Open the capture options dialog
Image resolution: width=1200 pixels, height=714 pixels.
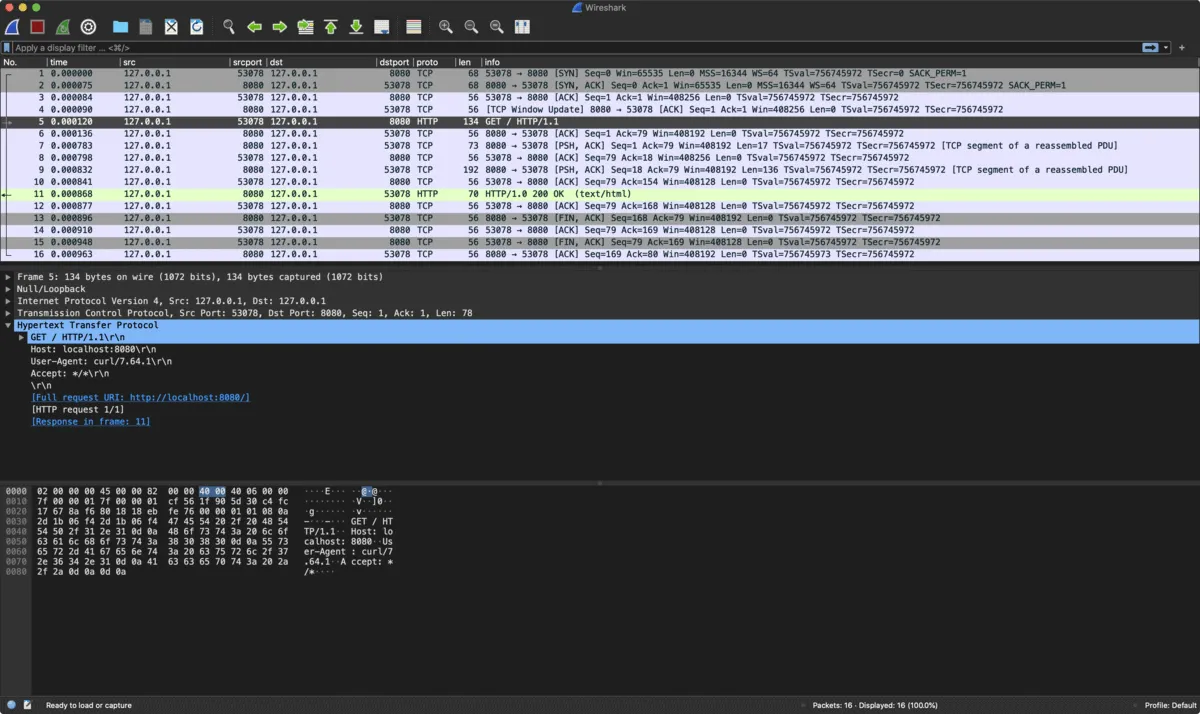[x=88, y=27]
